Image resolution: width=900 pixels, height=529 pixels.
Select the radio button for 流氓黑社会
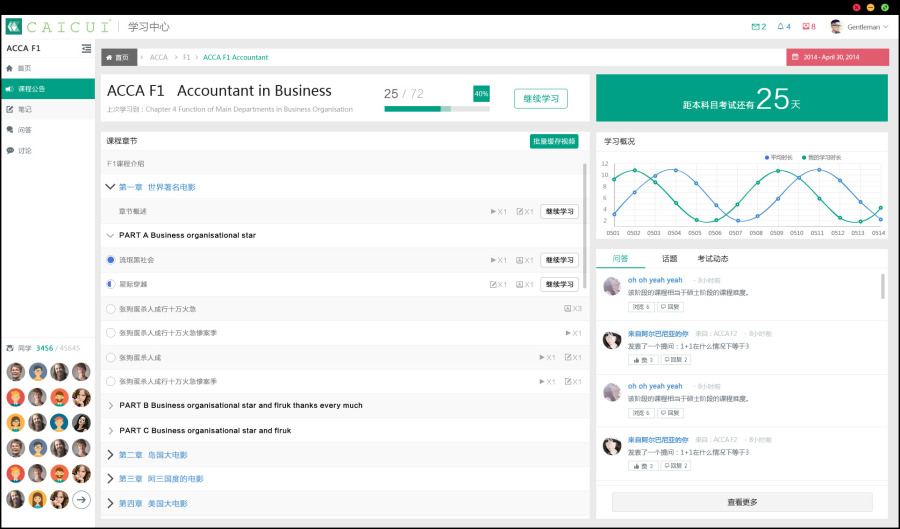(x=111, y=260)
